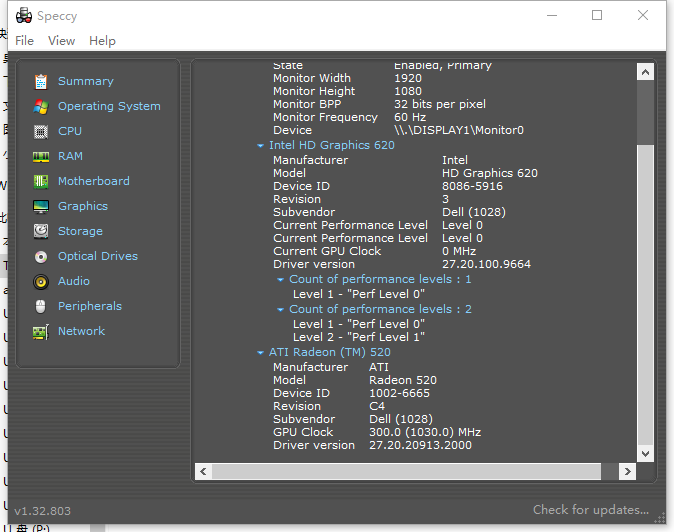
Task: View the Optical Drives section
Action: point(98,256)
